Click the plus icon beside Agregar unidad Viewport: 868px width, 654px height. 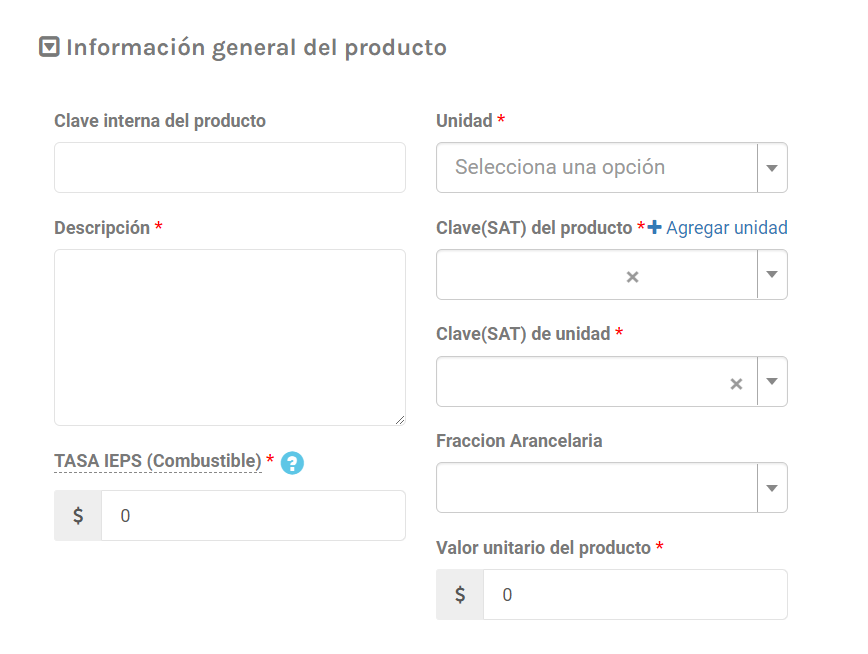pyautogui.click(x=655, y=227)
